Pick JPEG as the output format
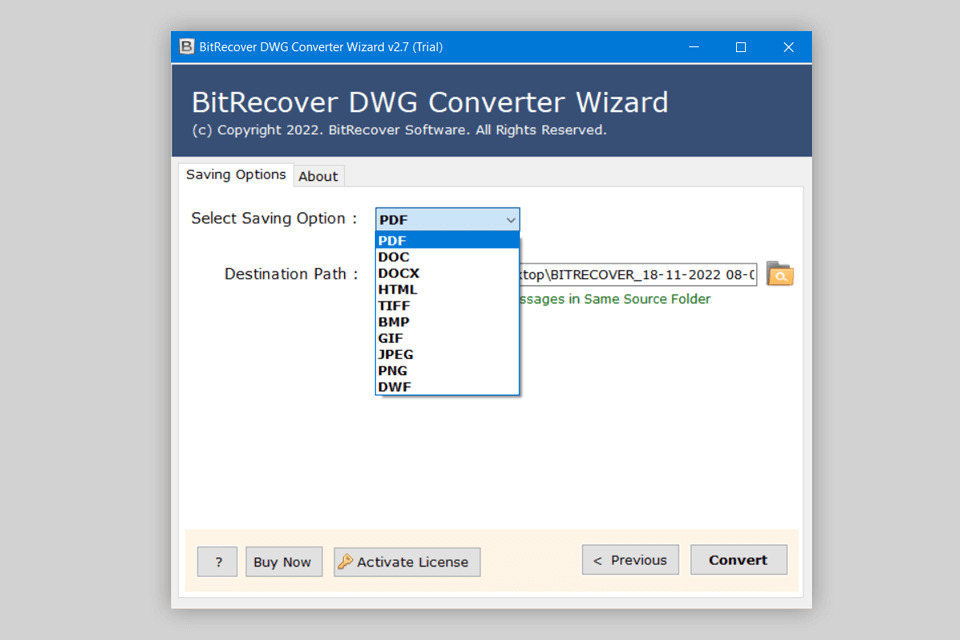The image size is (960, 640). pyautogui.click(x=448, y=354)
